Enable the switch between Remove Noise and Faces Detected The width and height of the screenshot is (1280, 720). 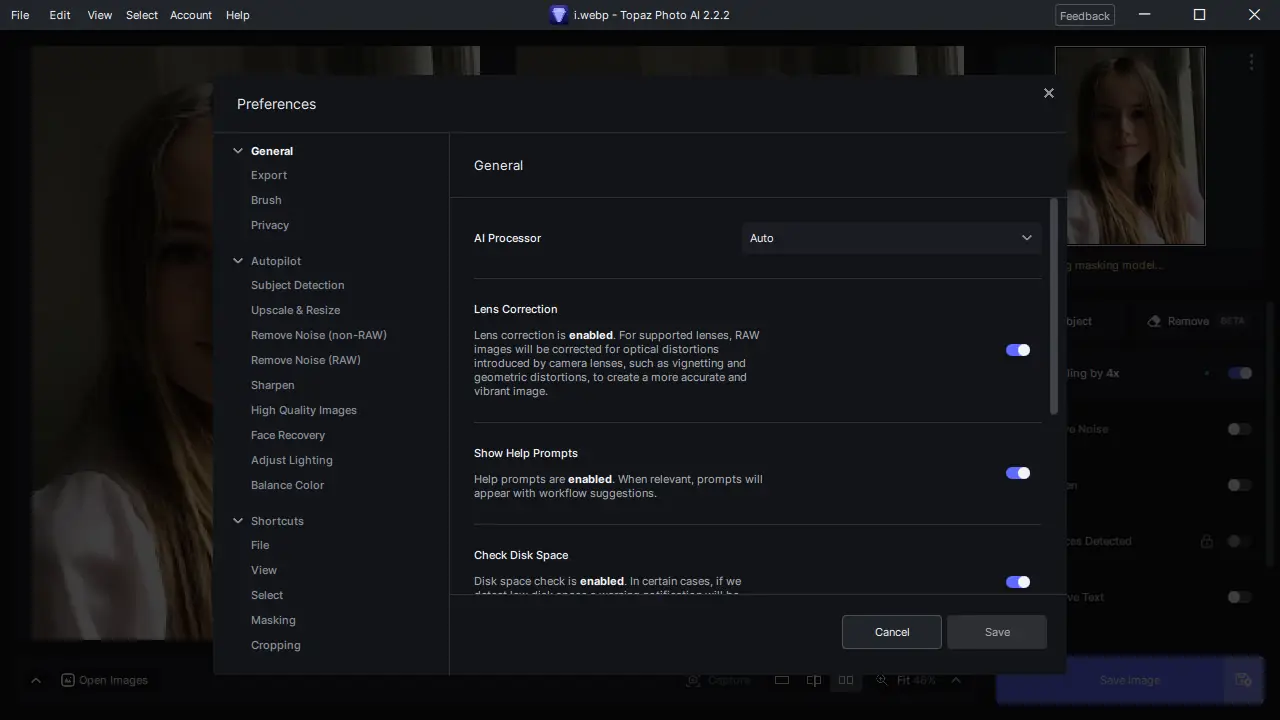1240,485
